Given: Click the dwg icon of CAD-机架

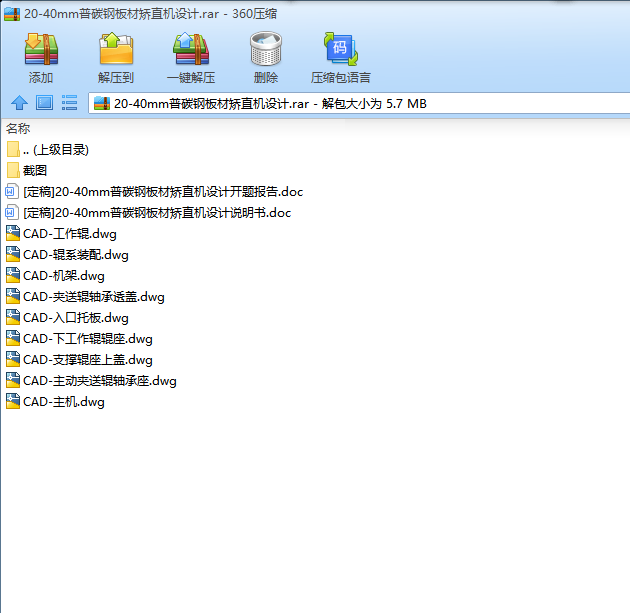Looking at the screenshot, I should [12, 275].
